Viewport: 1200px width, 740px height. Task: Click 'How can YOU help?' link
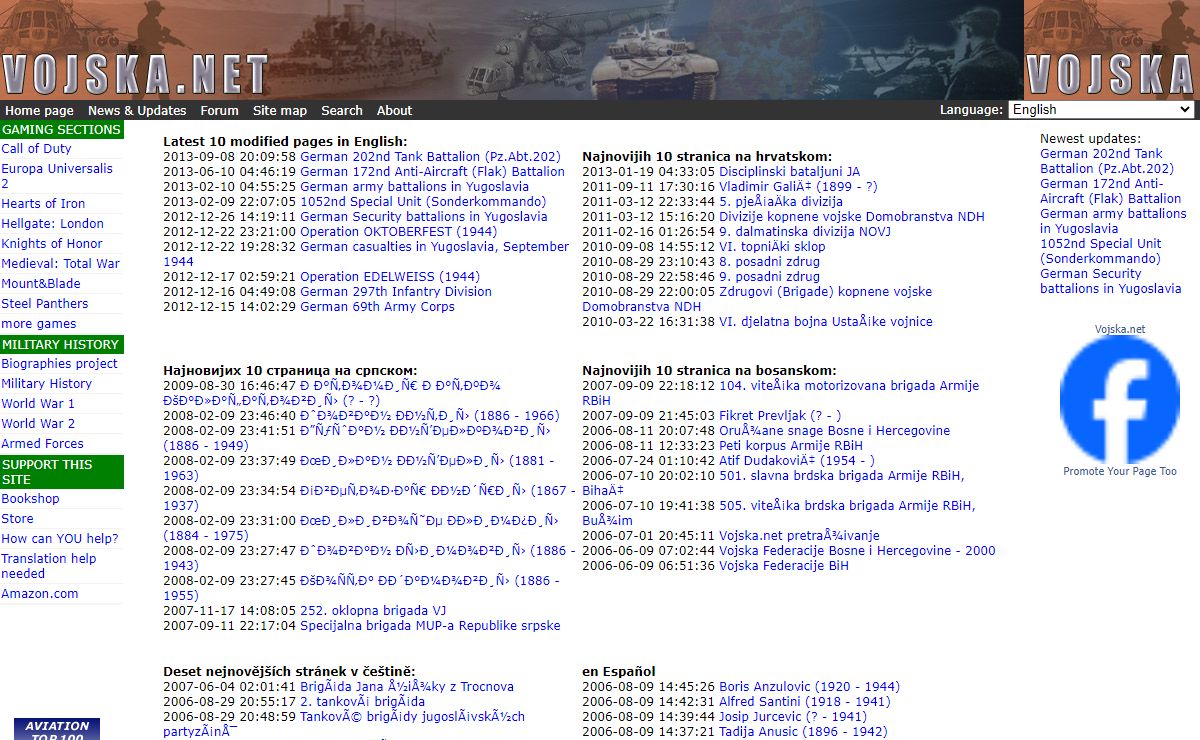click(x=60, y=539)
